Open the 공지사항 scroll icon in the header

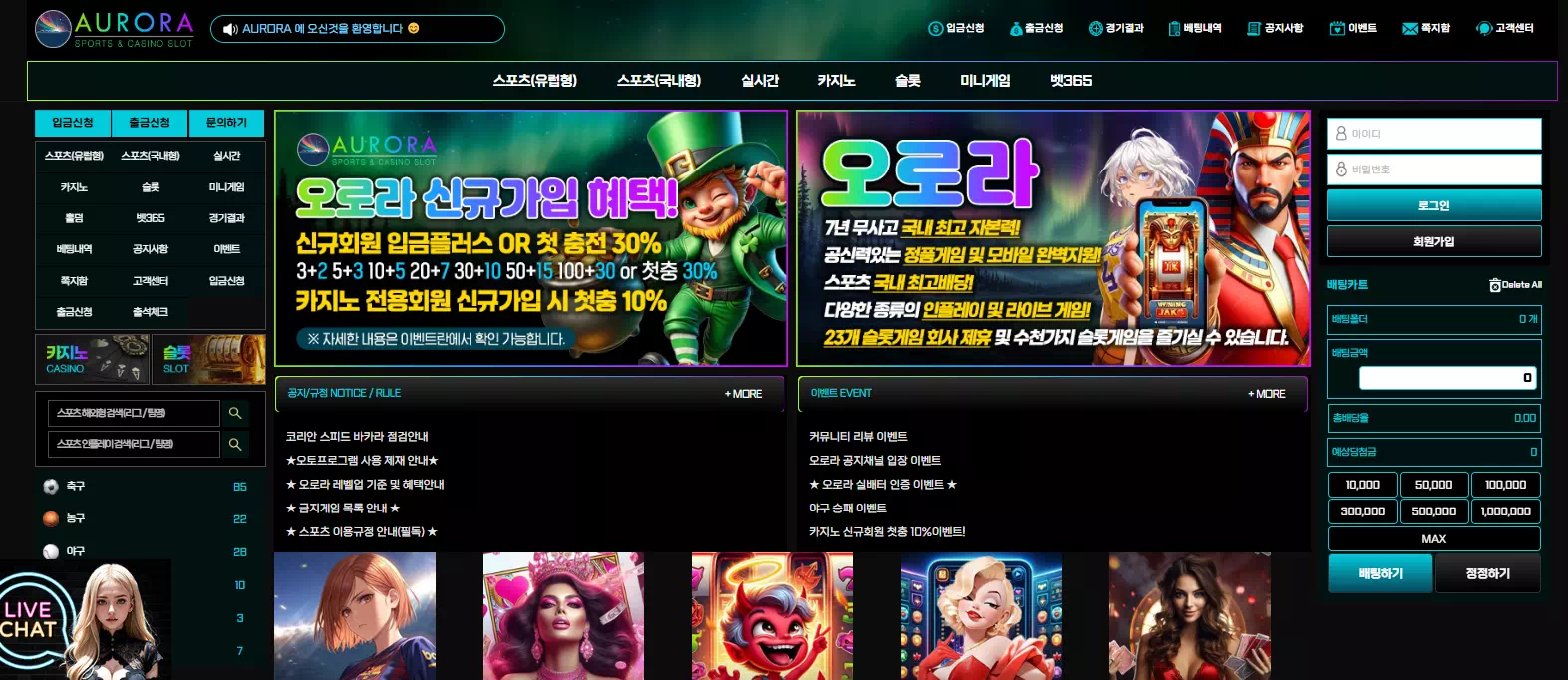coord(1254,29)
